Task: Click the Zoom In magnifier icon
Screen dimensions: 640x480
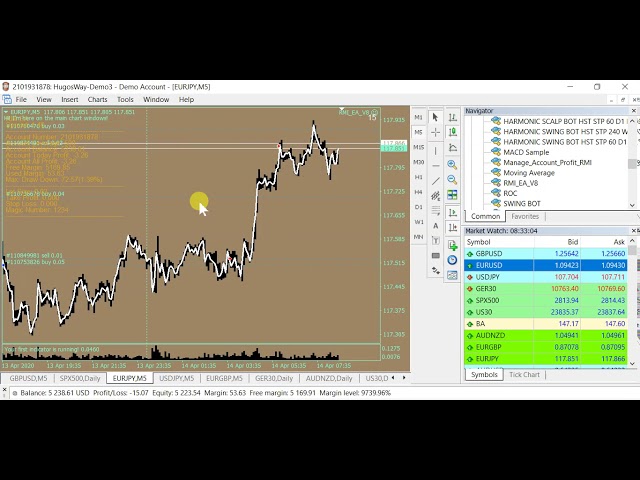Action: coord(452,164)
